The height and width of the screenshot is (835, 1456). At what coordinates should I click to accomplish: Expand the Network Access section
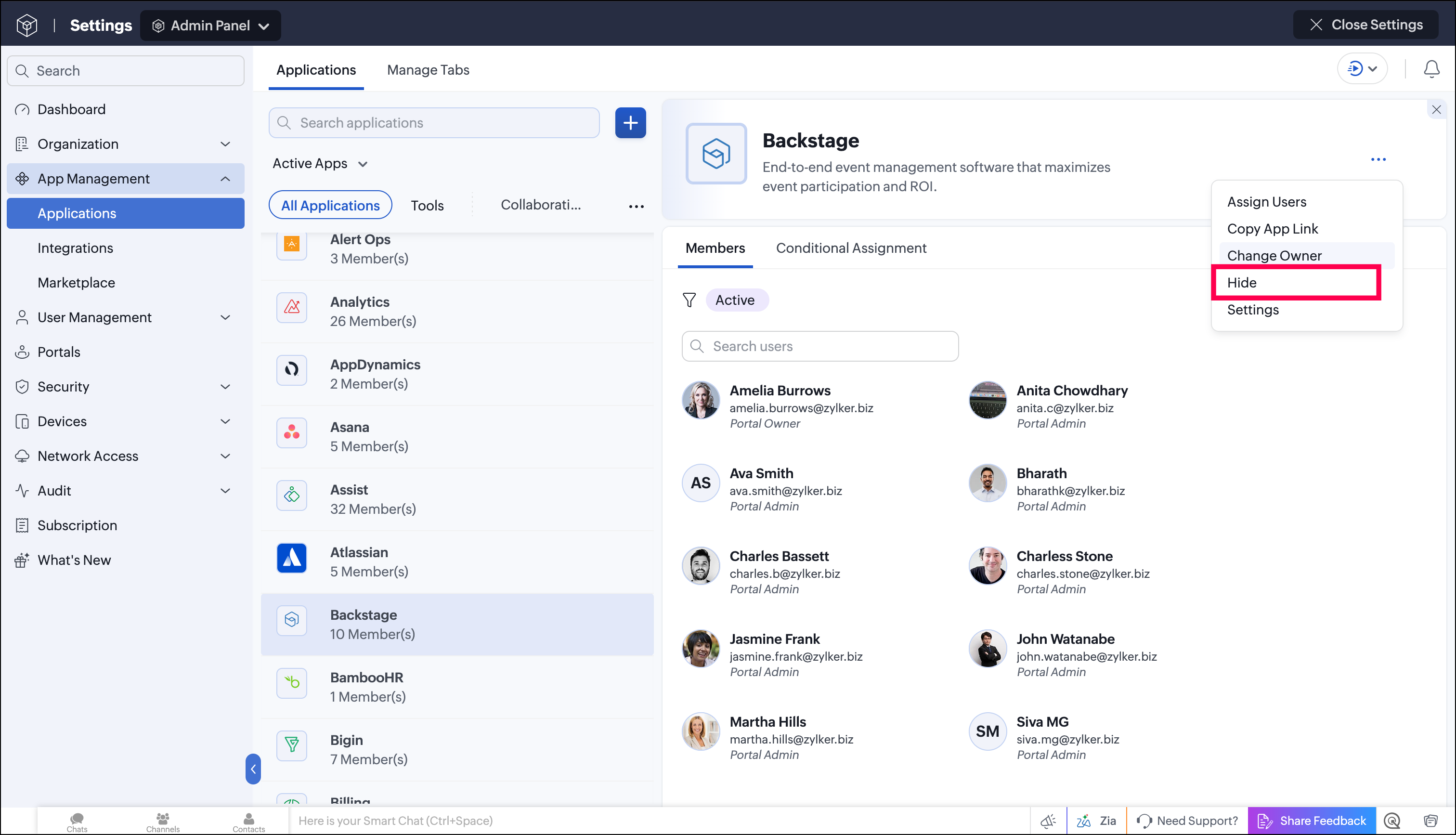click(x=225, y=456)
